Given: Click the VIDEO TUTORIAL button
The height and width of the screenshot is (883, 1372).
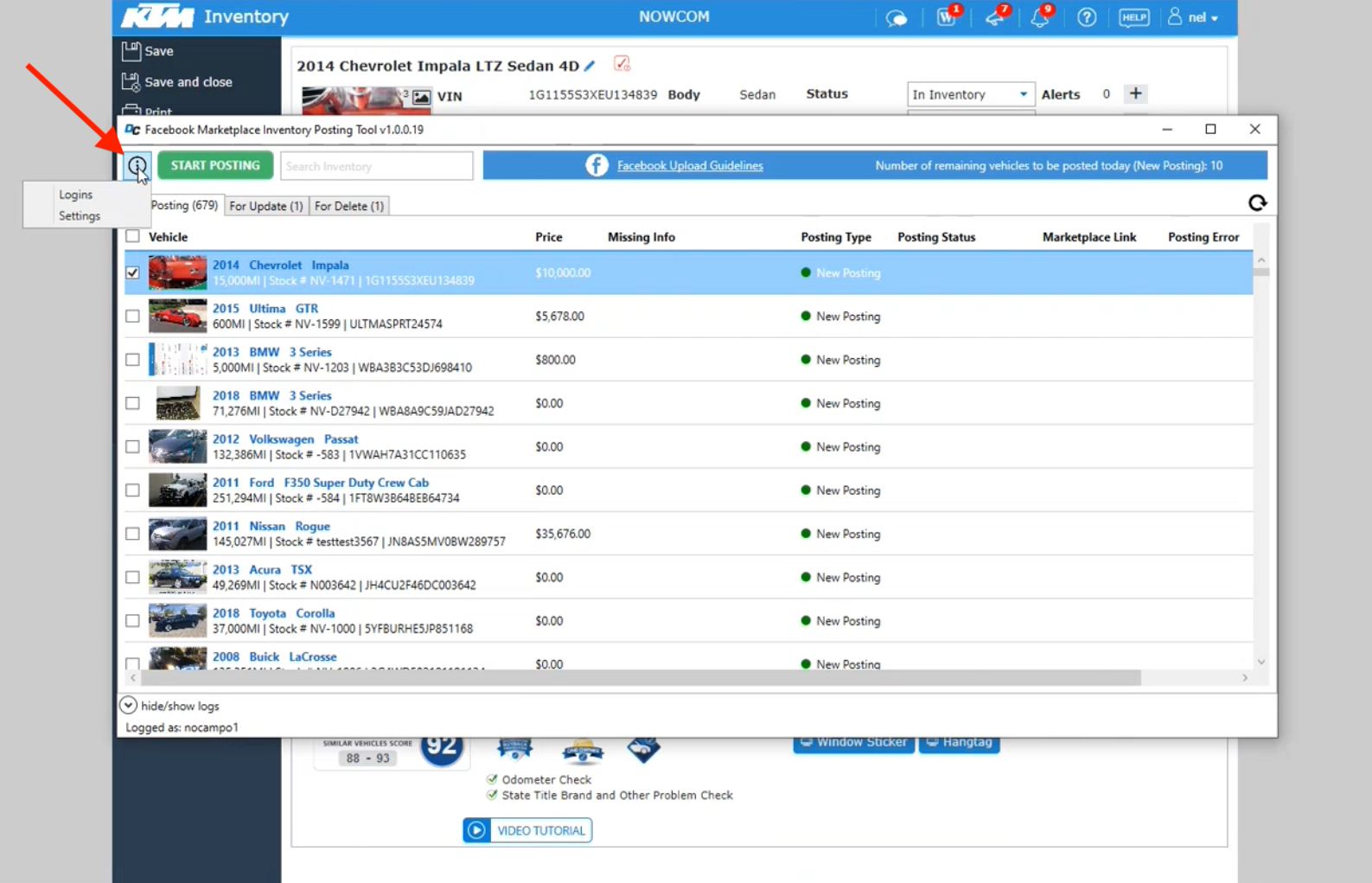Looking at the screenshot, I should click(x=527, y=830).
